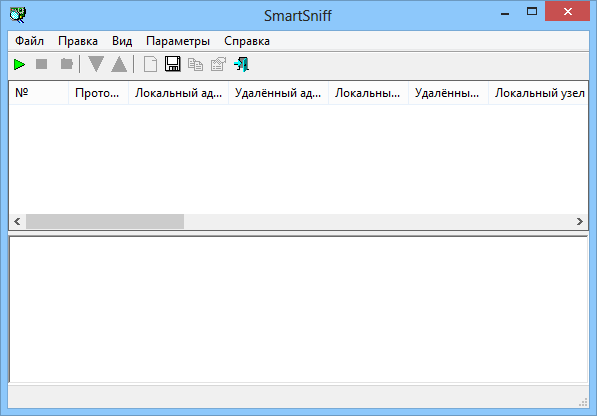Click the floppy disk save icon
This screenshot has width=597, height=416.
[173, 64]
